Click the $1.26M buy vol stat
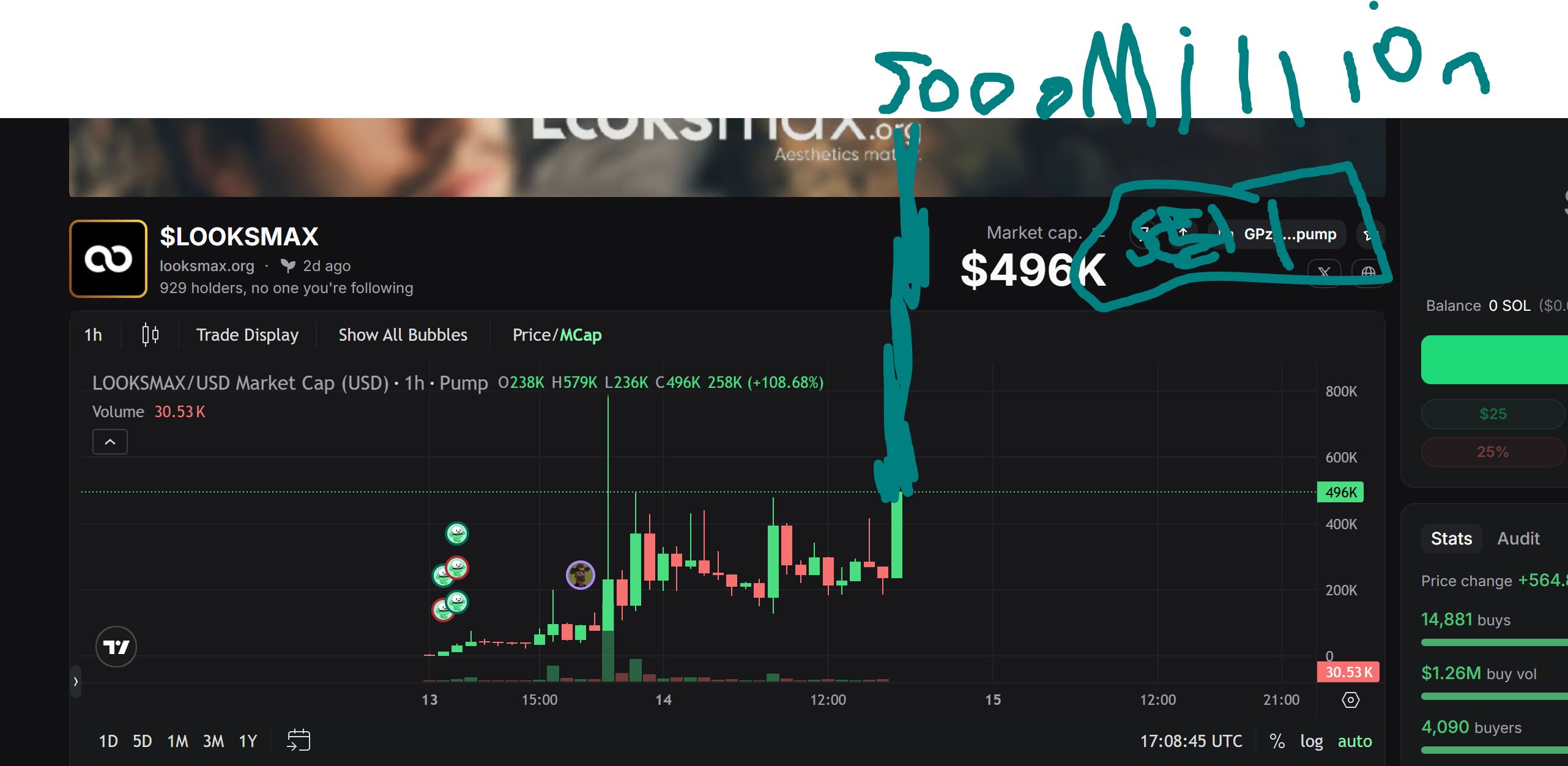Screen dimensions: 1568x766 point(1479,673)
